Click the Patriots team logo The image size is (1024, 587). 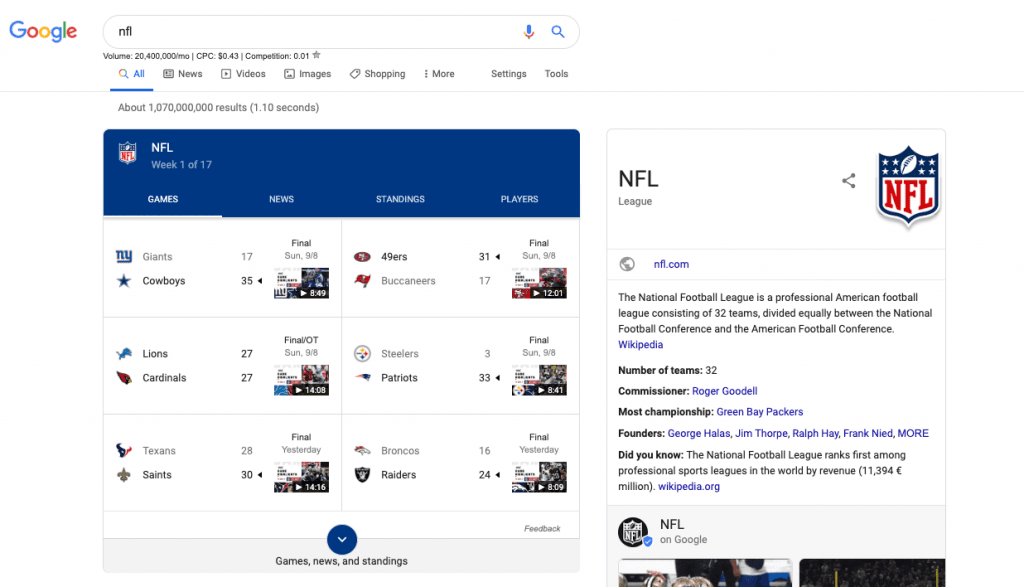coord(362,377)
